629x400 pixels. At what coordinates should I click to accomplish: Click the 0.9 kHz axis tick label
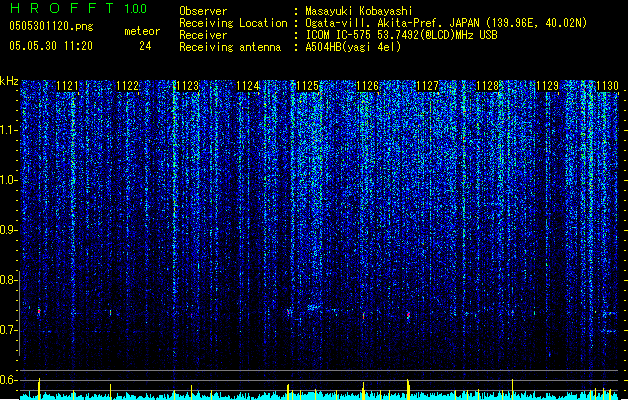[8, 230]
